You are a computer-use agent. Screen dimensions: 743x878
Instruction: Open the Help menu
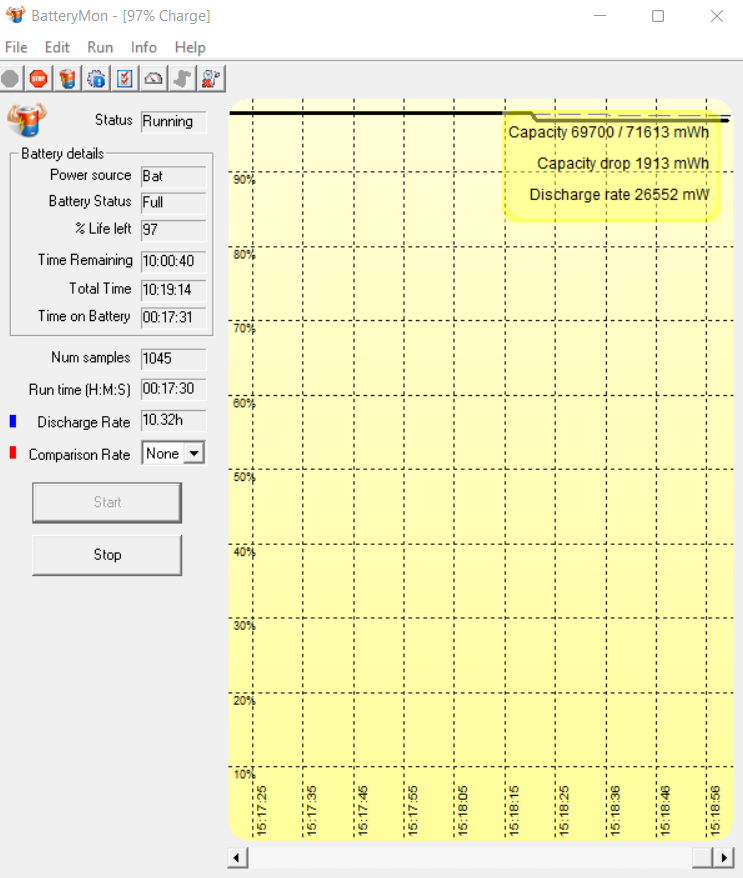[x=190, y=48]
